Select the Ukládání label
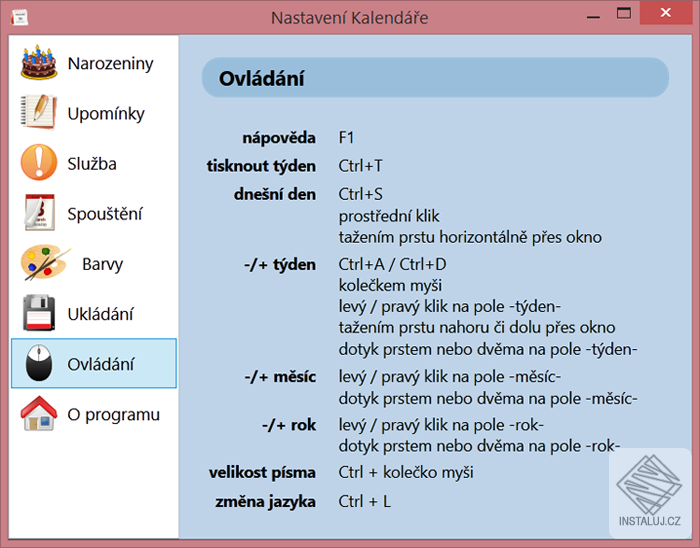Image resolution: width=700 pixels, height=548 pixels. coord(100,314)
